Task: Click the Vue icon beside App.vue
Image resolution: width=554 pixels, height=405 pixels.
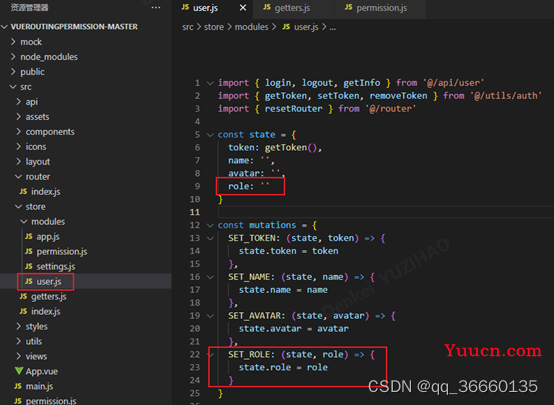Action: (19, 371)
